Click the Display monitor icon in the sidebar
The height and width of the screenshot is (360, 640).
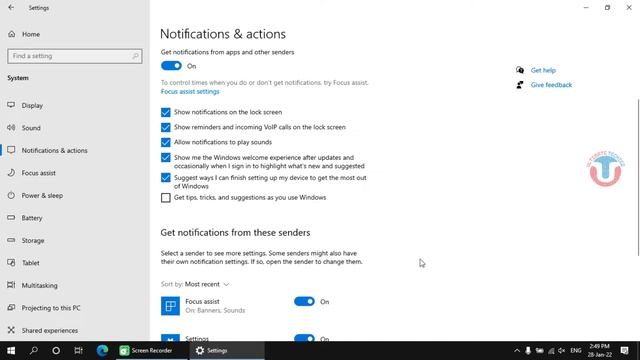click(11, 105)
